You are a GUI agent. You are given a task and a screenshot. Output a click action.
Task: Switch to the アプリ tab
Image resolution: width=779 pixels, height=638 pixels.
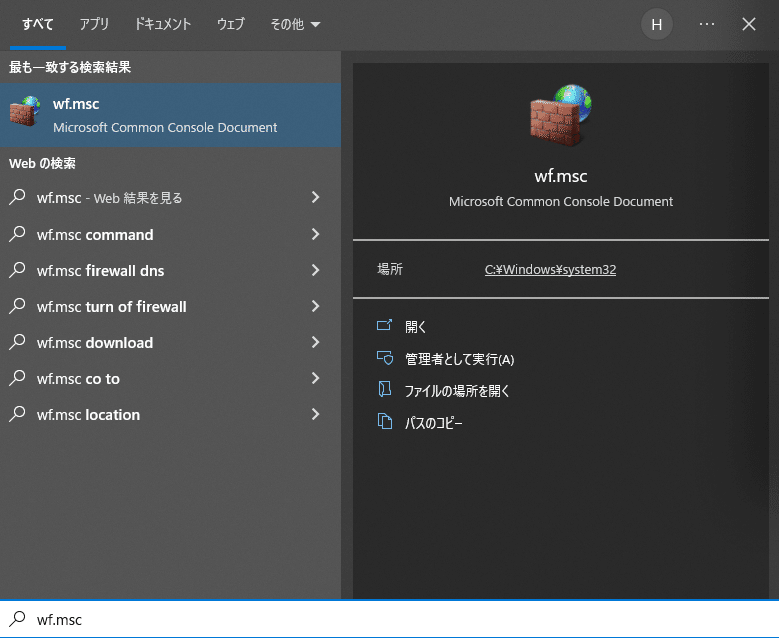[94, 24]
